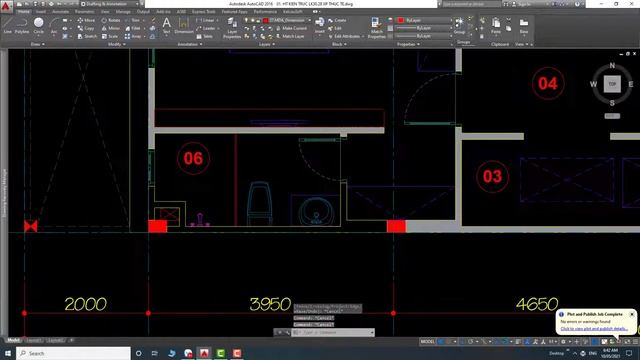The height and width of the screenshot is (360, 640).
Task: Click Make Current layer
Action: click(291, 28)
